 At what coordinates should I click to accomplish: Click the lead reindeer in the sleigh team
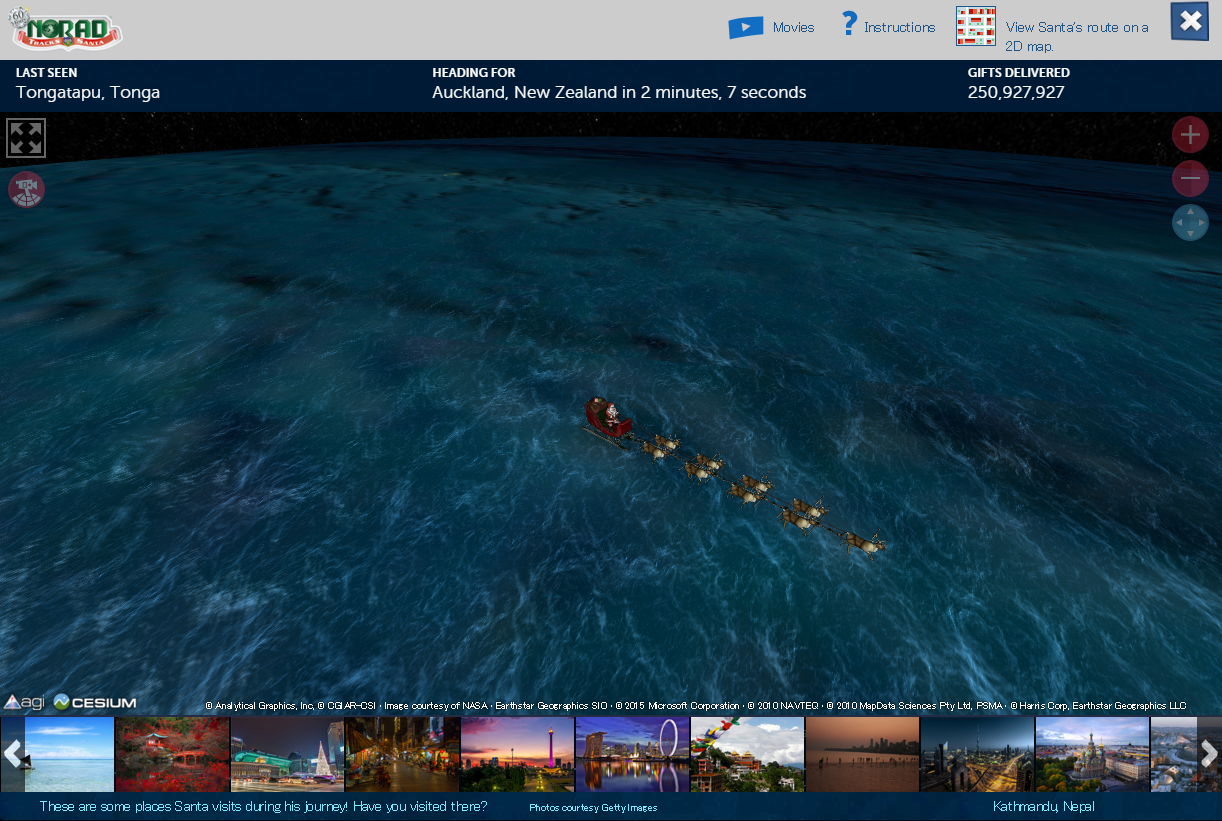[864, 543]
